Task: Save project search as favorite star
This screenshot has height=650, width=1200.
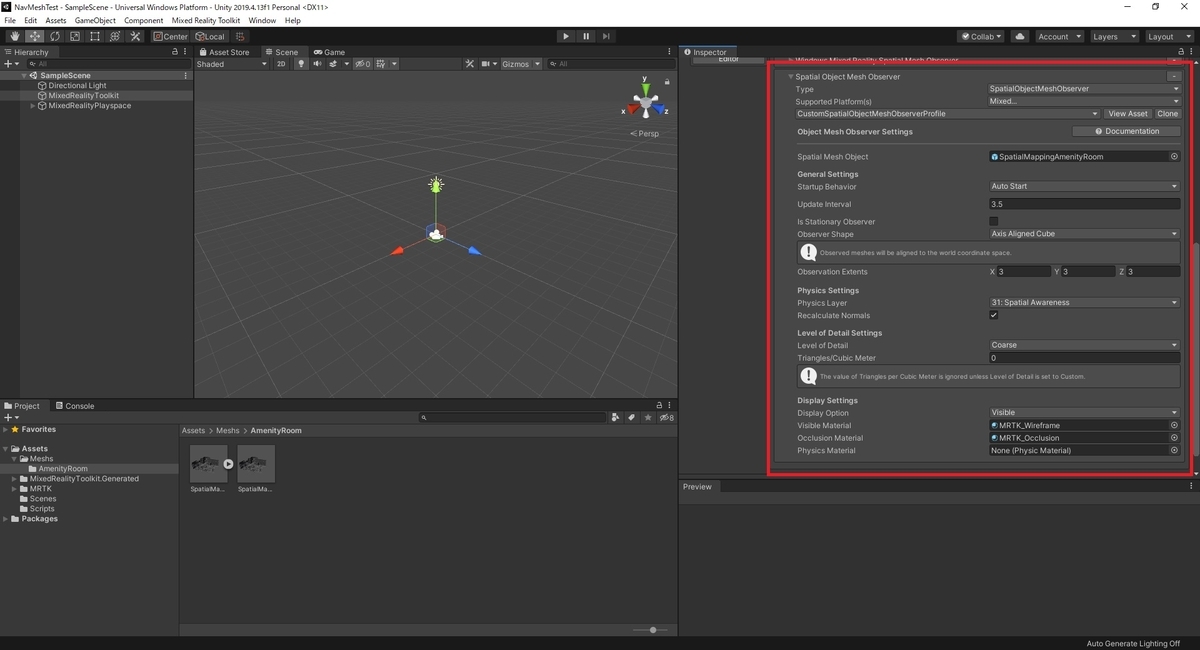Action: point(647,418)
